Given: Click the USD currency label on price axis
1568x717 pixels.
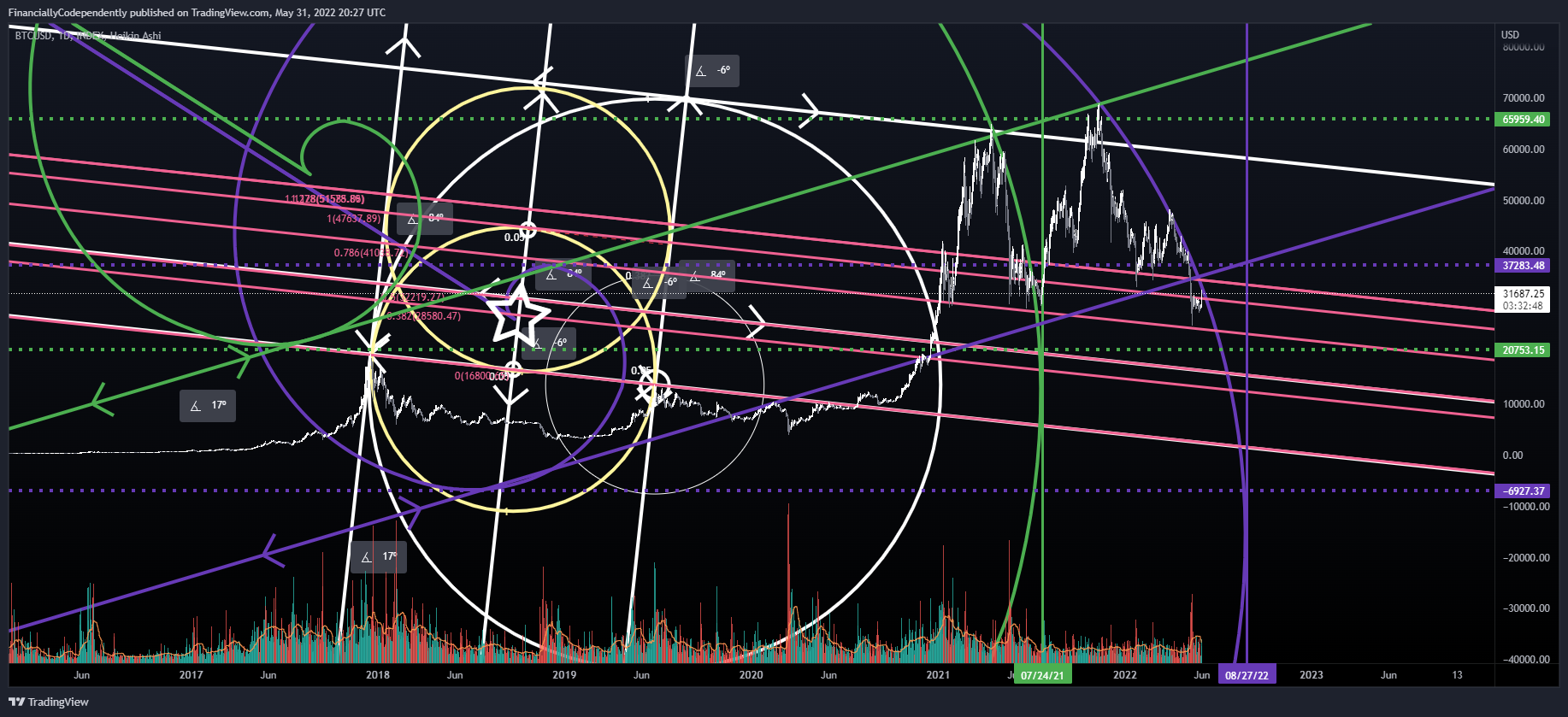Looking at the screenshot, I should click(1510, 35).
